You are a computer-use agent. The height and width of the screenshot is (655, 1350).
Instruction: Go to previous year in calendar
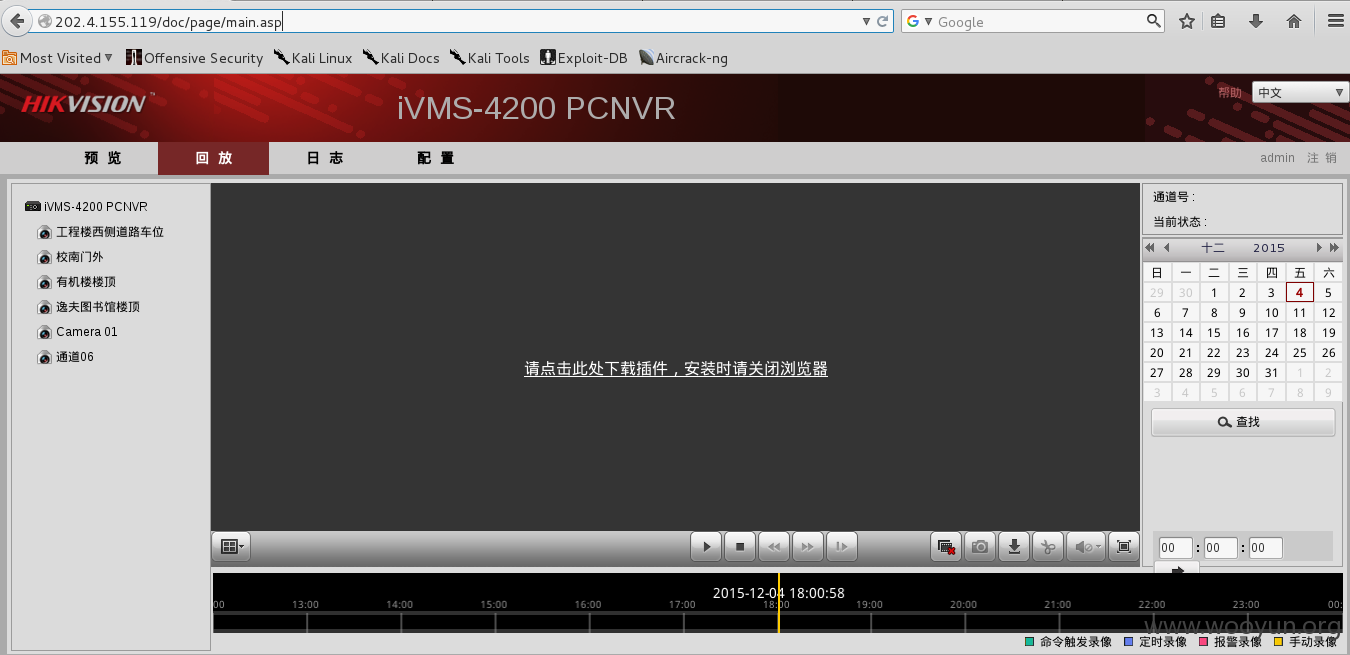pos(1150,248)
